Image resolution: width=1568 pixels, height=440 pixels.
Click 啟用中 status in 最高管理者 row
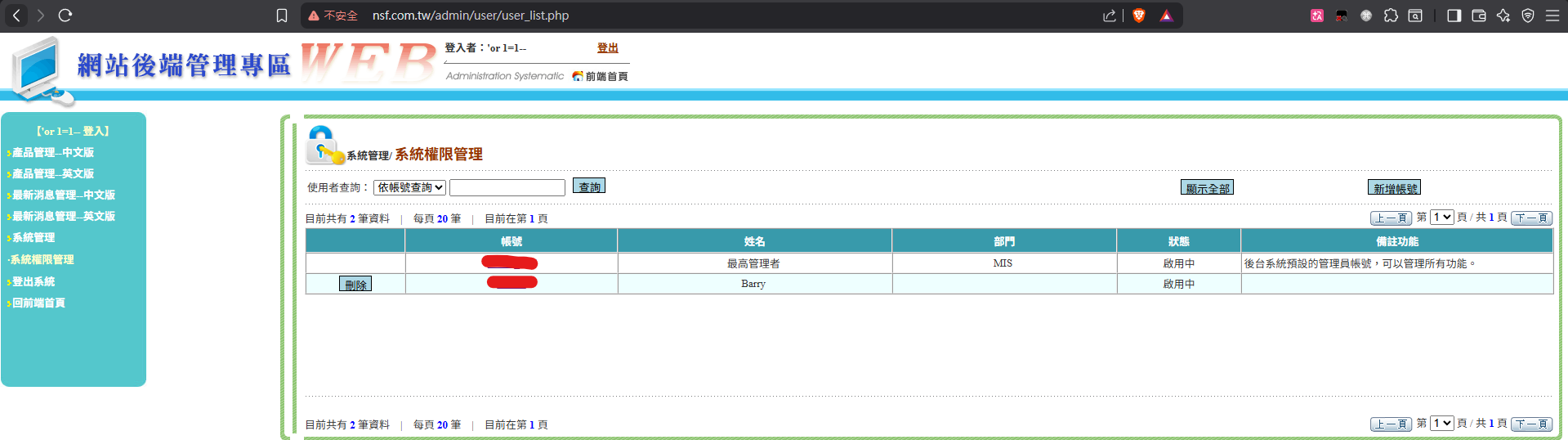pos(1179,263)
